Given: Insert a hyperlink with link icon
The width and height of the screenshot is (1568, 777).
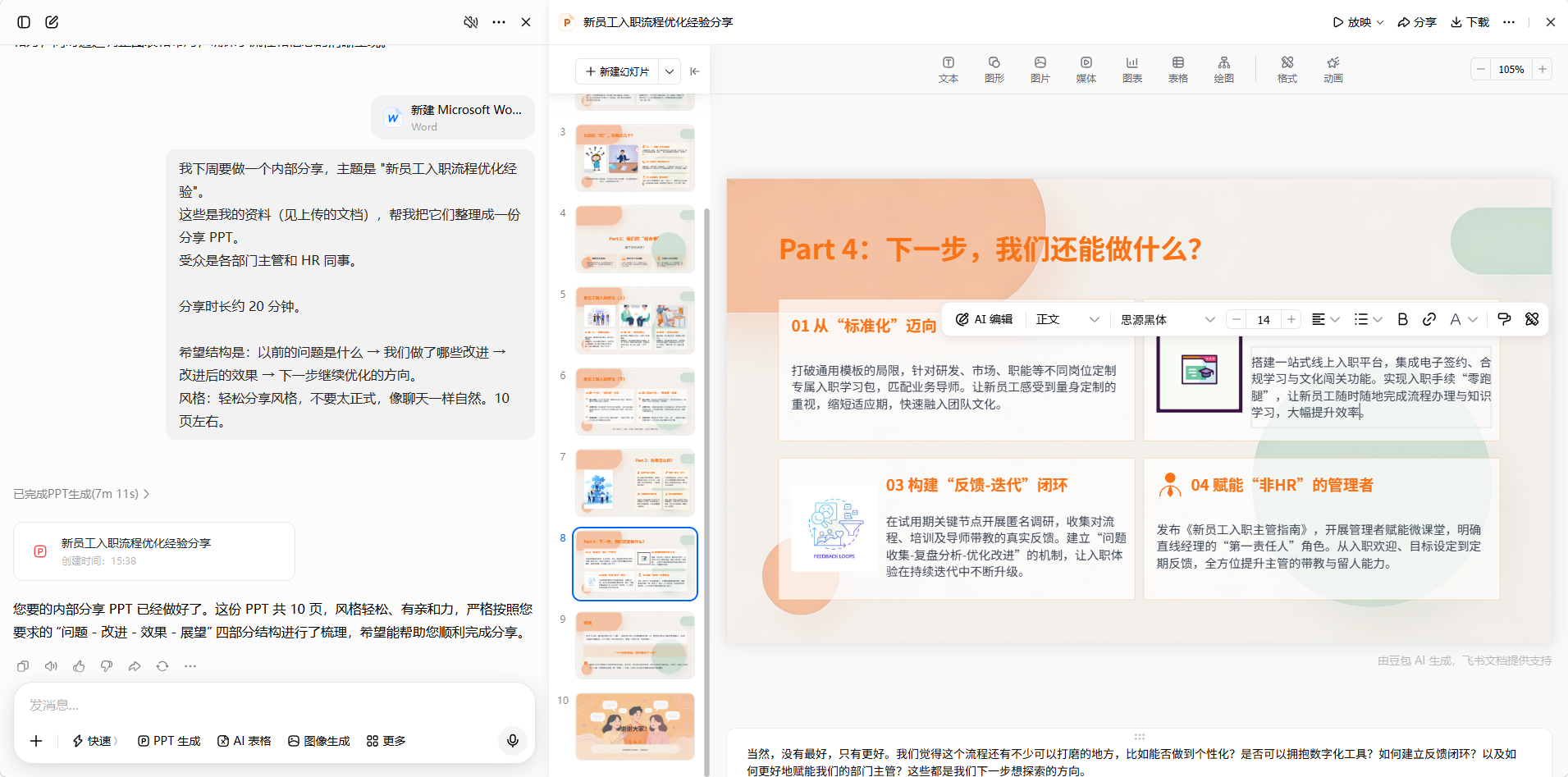Looking at the screenshot, I should click(x=1429, y=319).
